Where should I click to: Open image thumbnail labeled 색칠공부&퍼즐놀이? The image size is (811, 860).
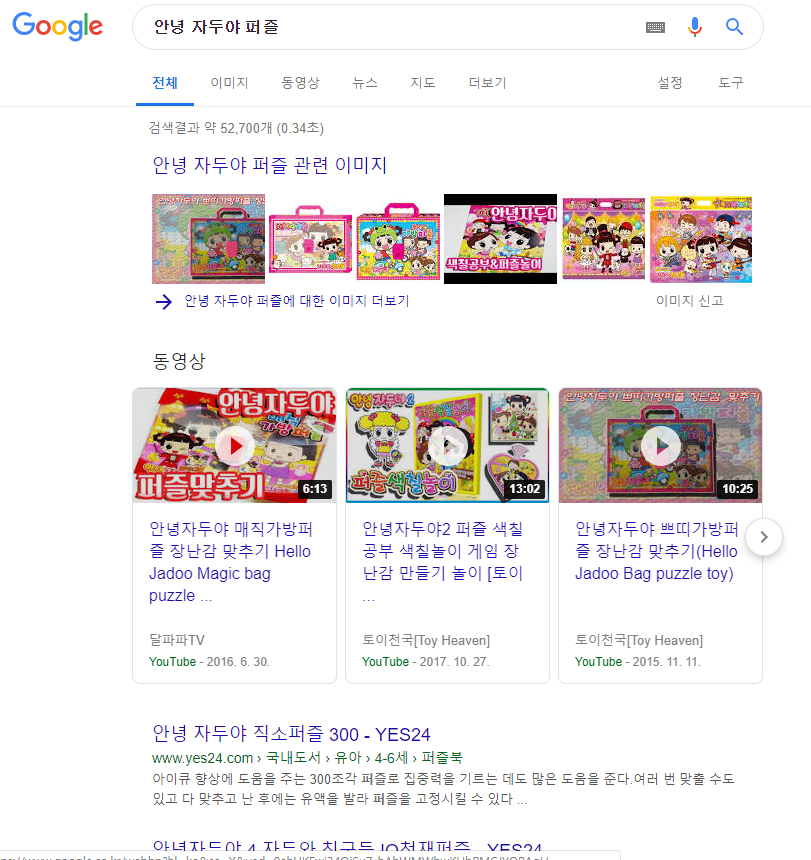point(500,239)
